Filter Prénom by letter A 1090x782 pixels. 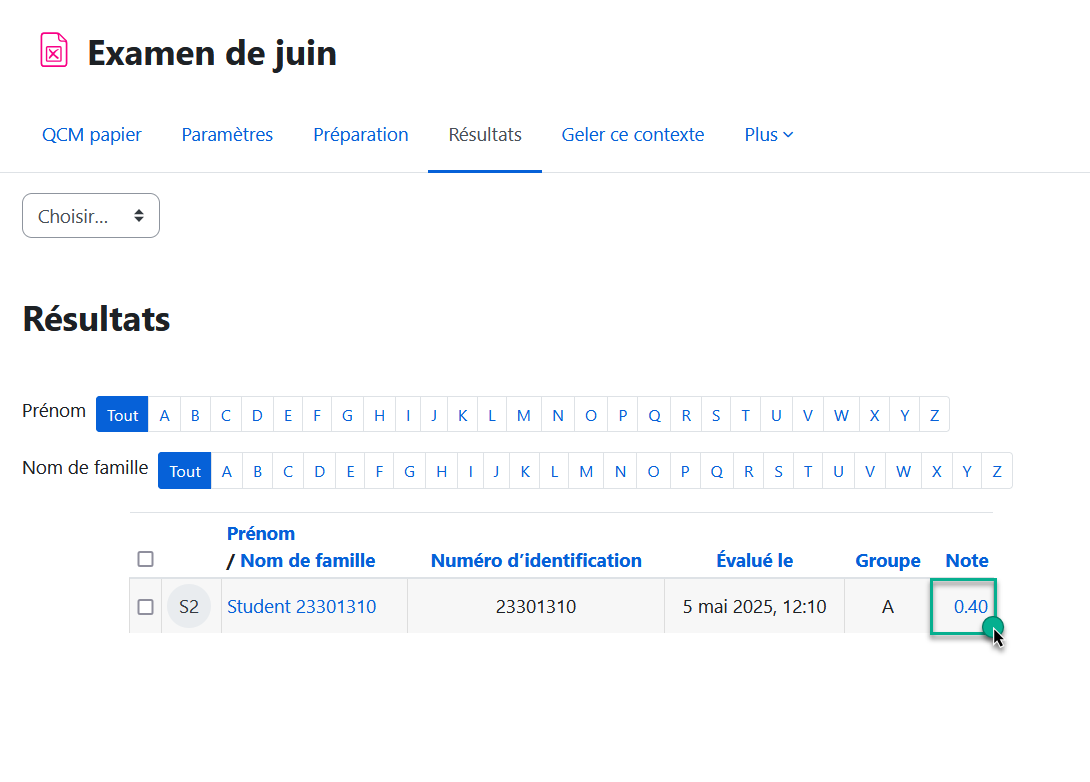tap(164, 415)
